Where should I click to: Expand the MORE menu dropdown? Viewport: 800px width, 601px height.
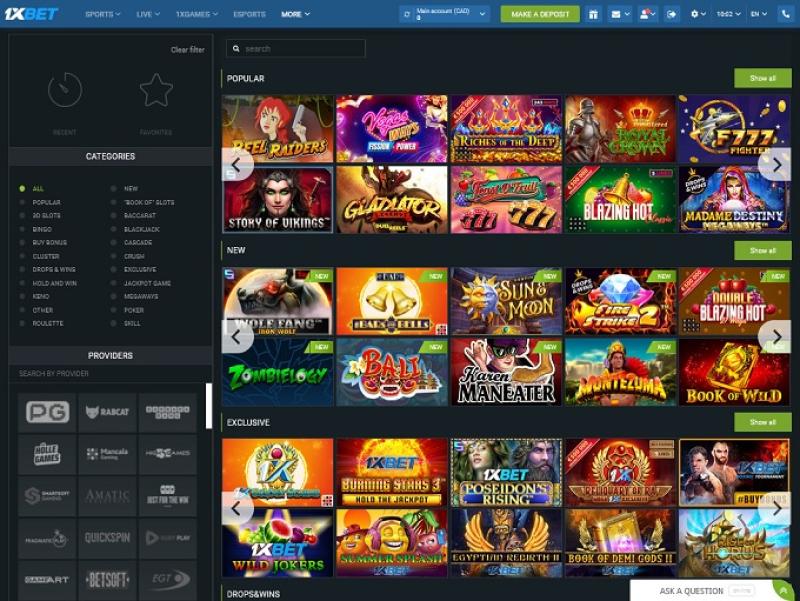click(295, 14)
